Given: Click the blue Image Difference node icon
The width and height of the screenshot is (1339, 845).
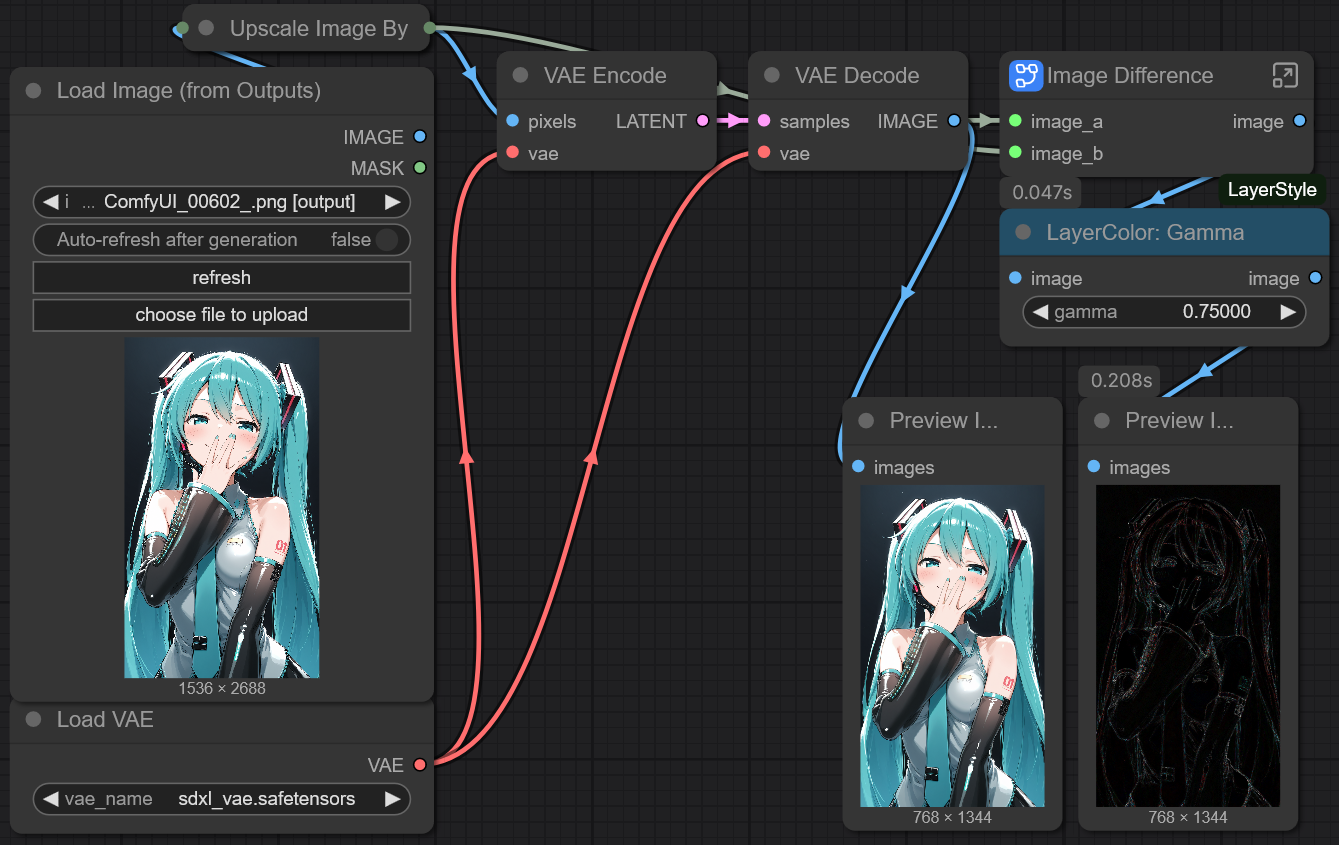Looking at the screenshot, I should 1025,75.
